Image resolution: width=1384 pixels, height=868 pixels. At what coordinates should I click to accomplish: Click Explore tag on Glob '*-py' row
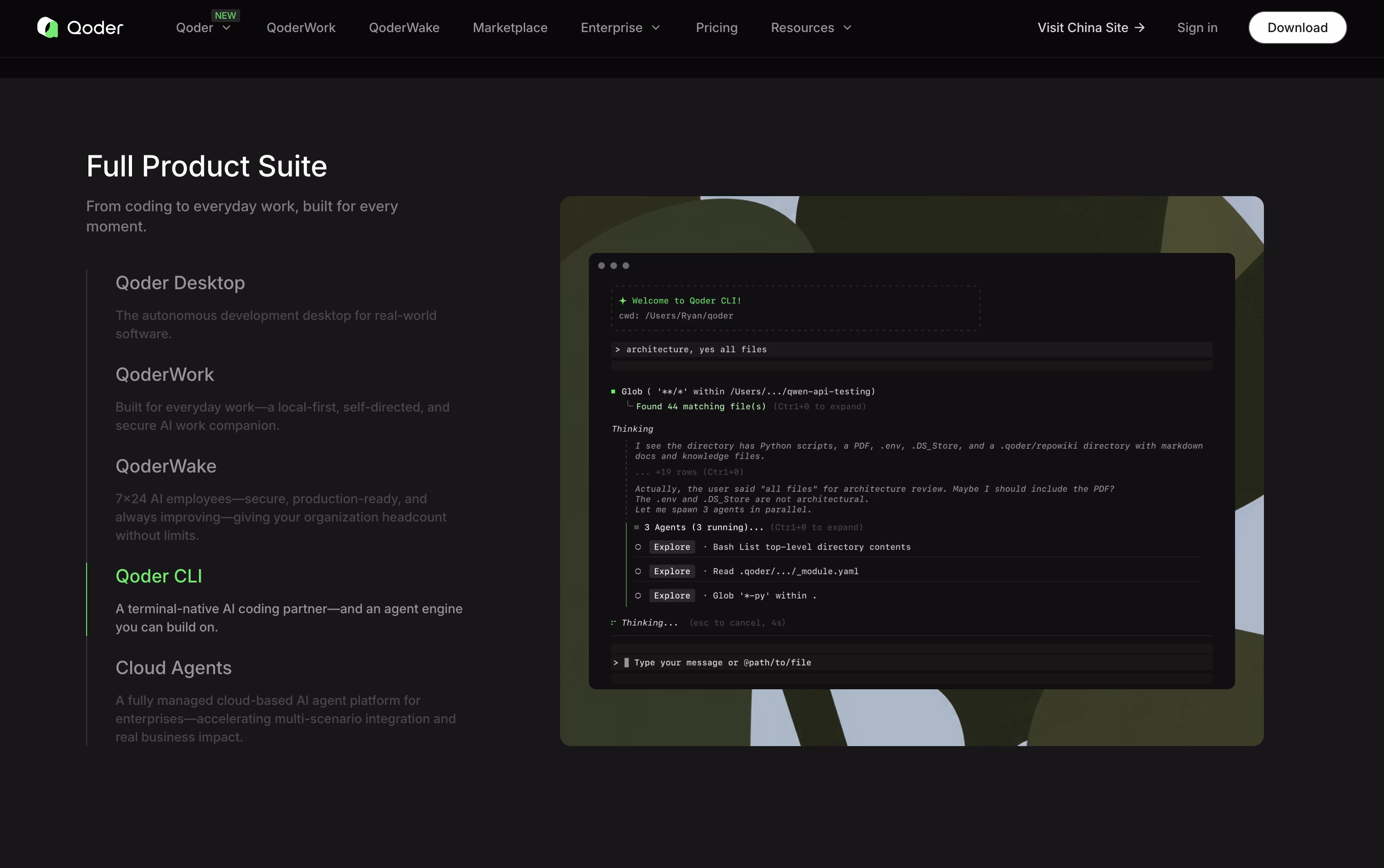point(672,596)
